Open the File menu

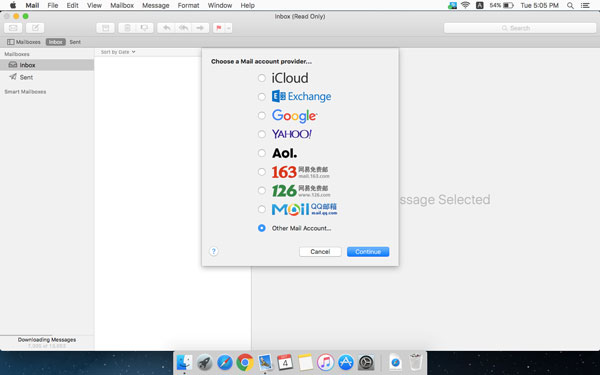coord(53,5)
